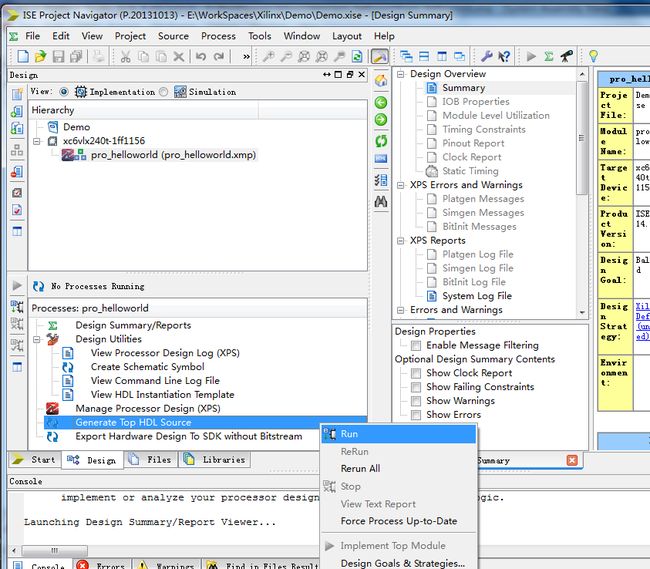Choose Rerun All in context menu
This screenshot has width=650, height=569.
[399, 469]
